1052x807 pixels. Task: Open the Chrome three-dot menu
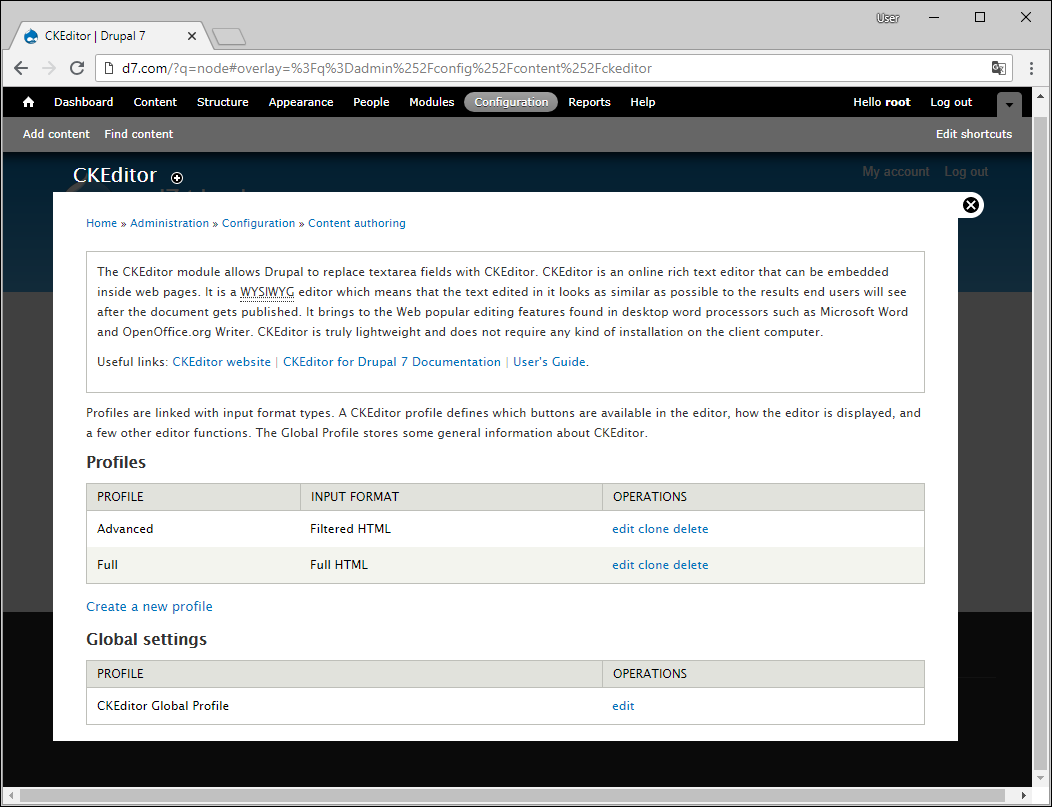coord(1032,68)
